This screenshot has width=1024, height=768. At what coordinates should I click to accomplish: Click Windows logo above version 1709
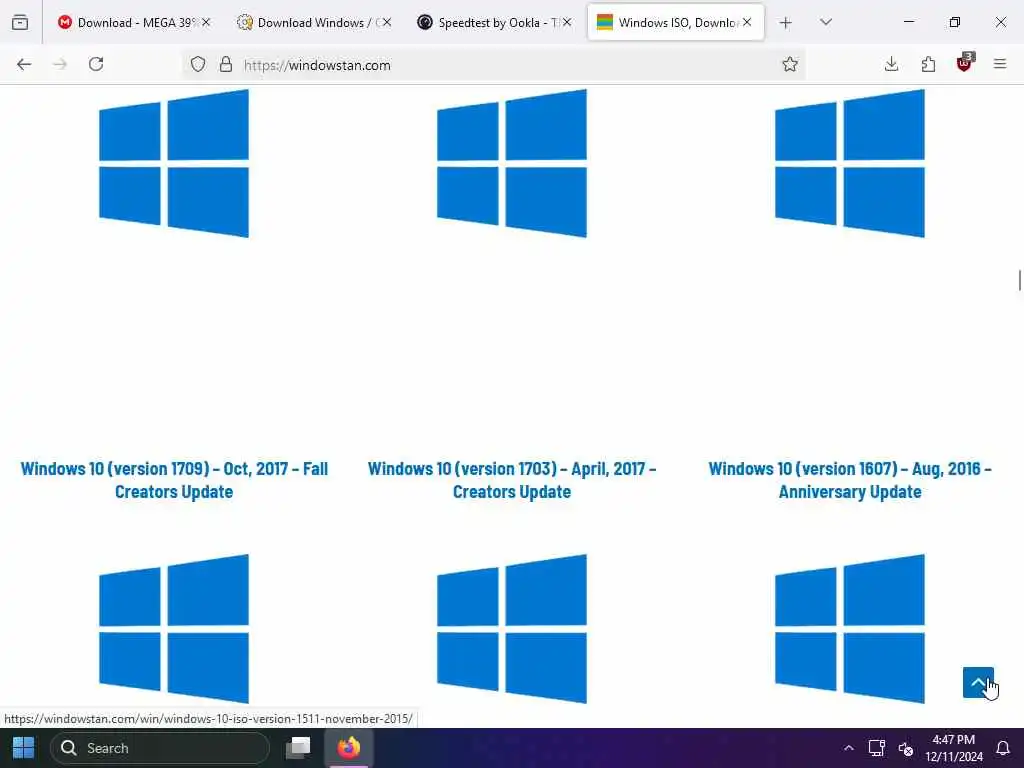(174, 163)
